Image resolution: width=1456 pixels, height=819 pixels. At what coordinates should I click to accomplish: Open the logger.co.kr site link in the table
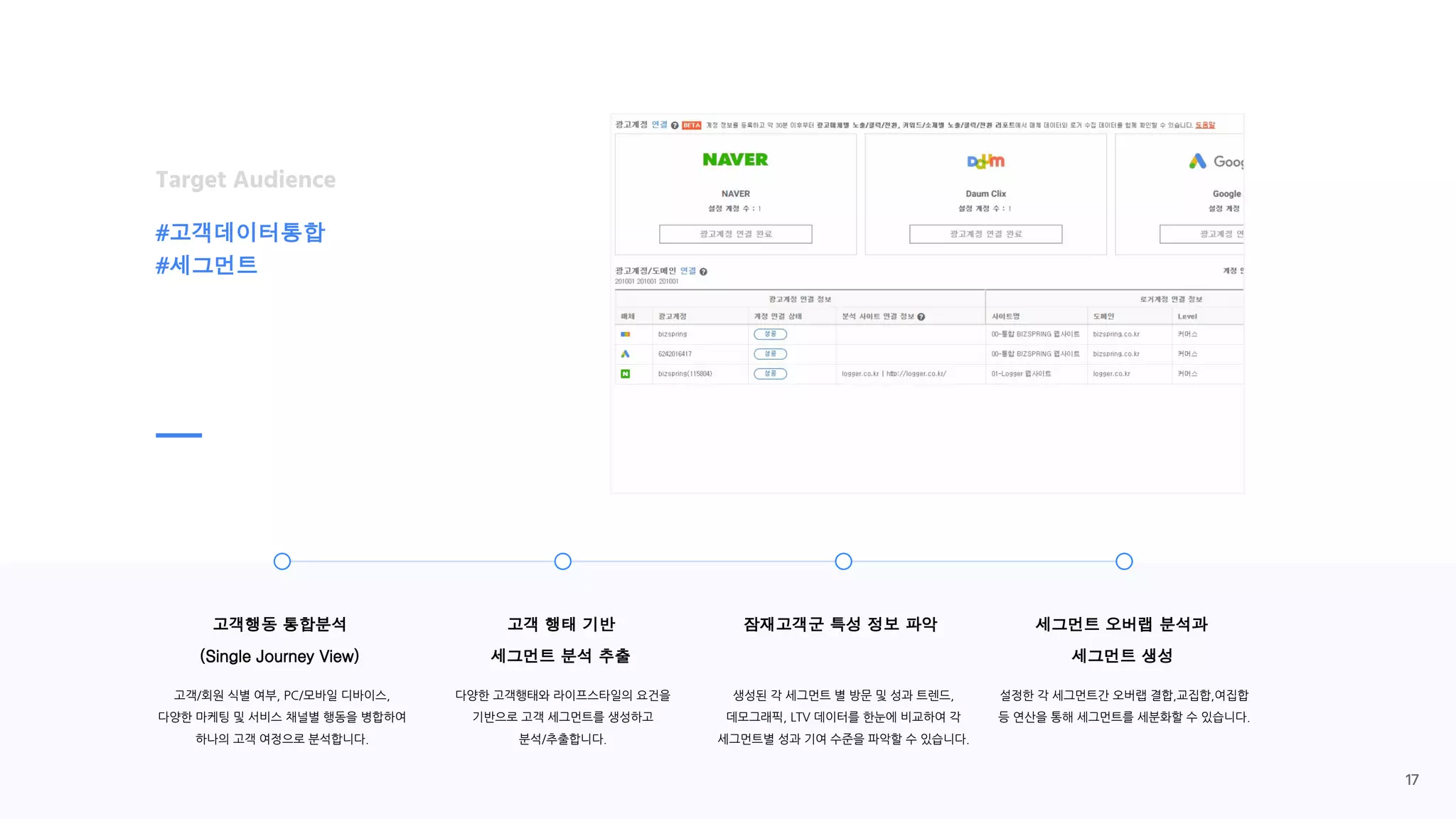pyautogui.click(x=894, y=374)
